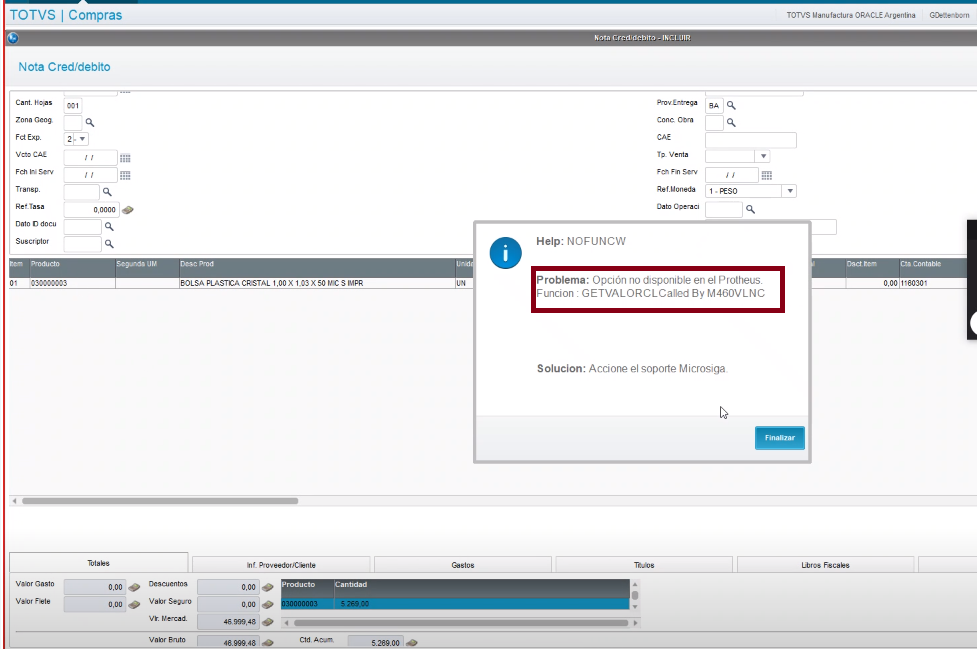977x649 pixels.
Task: Open Dato ID docu search lookup
Action: click(109, 227)
